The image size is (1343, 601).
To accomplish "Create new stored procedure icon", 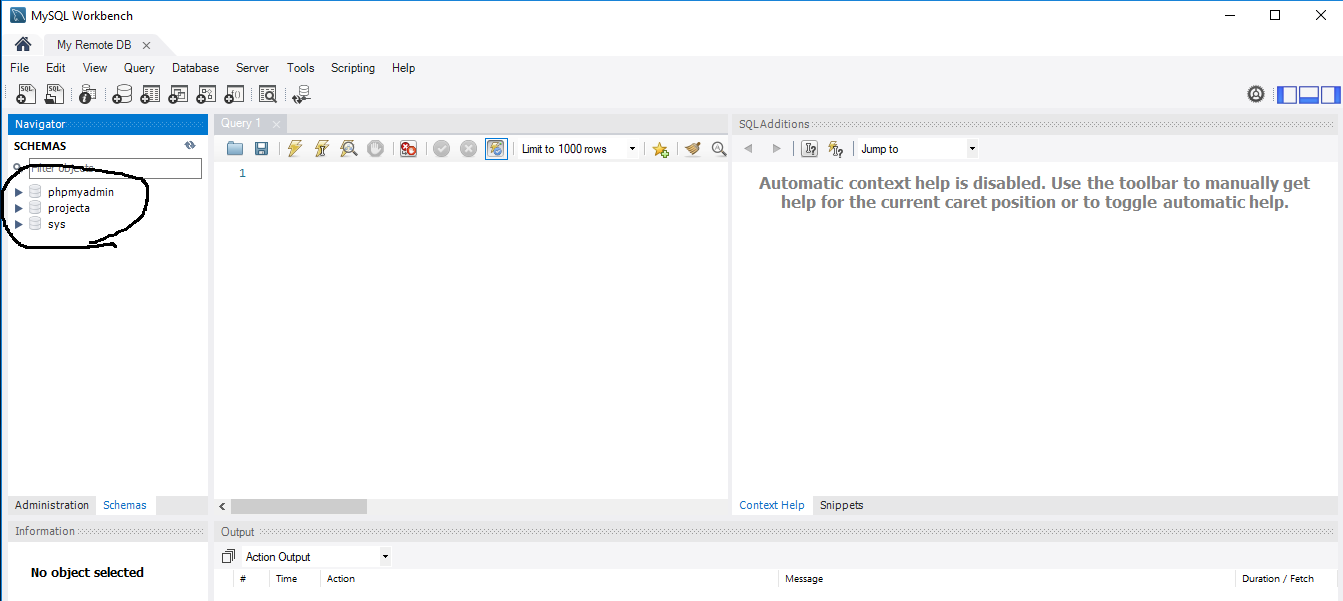I will (206, 94).
